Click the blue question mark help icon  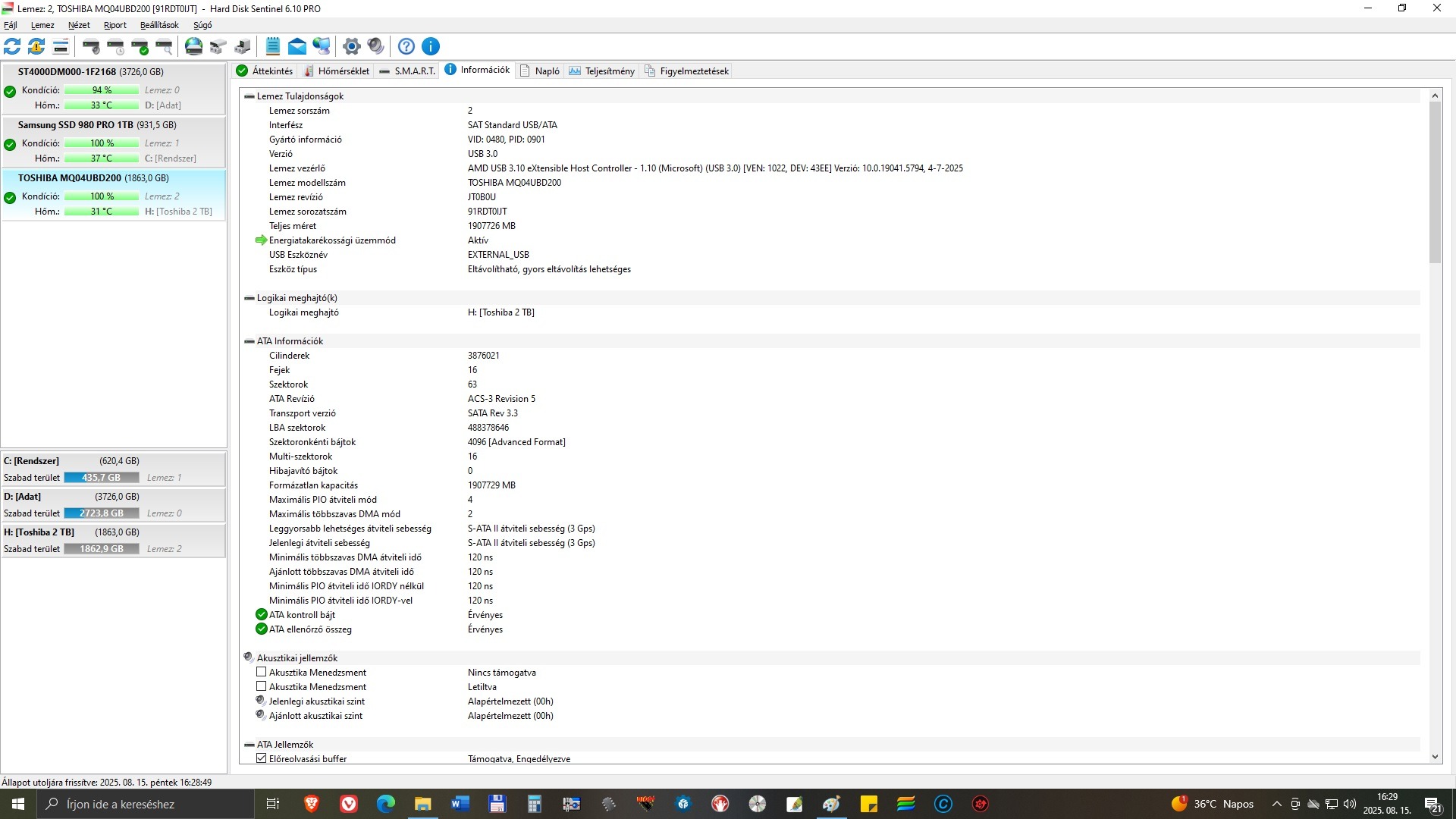point(406,47)
